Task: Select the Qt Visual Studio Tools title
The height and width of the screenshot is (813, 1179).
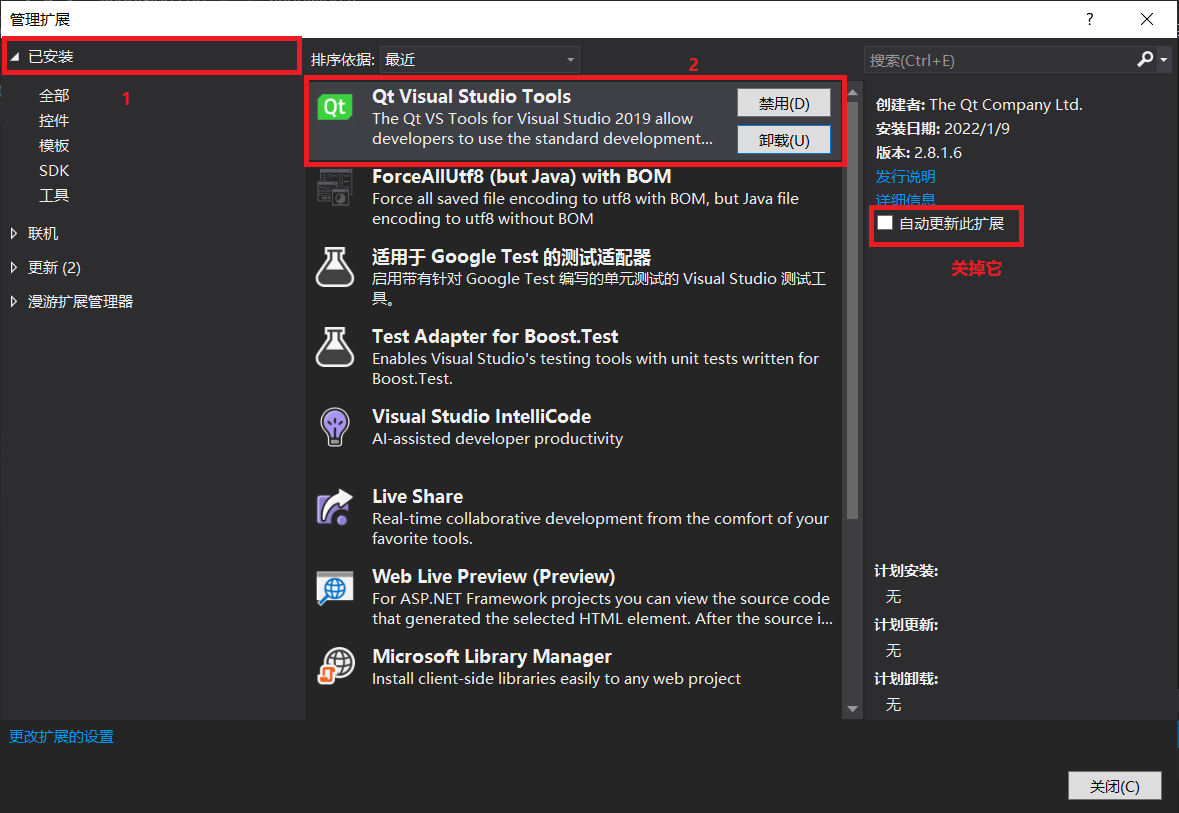Action: 471,96
